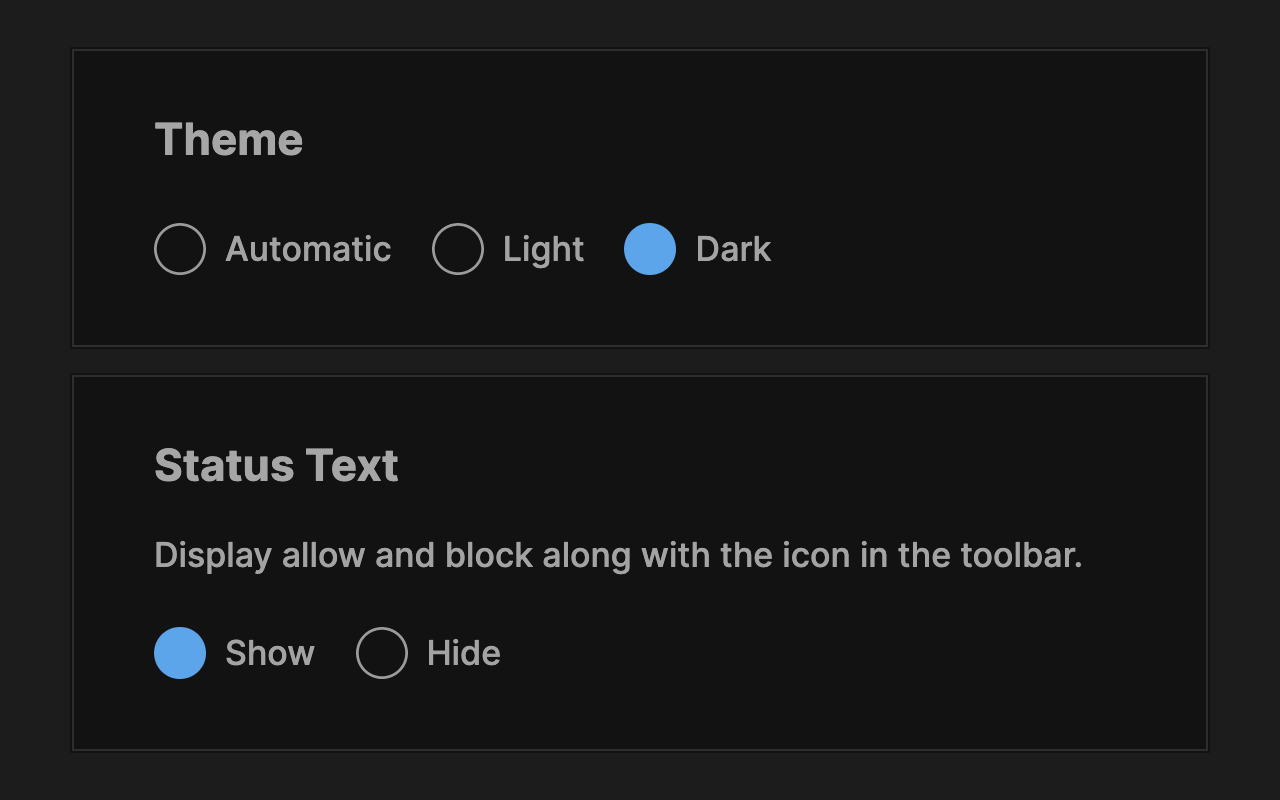Viewport: 1280px width, 800px height.
Task: Click the word 'icon' in the description
Action: (x=815, y=554)
